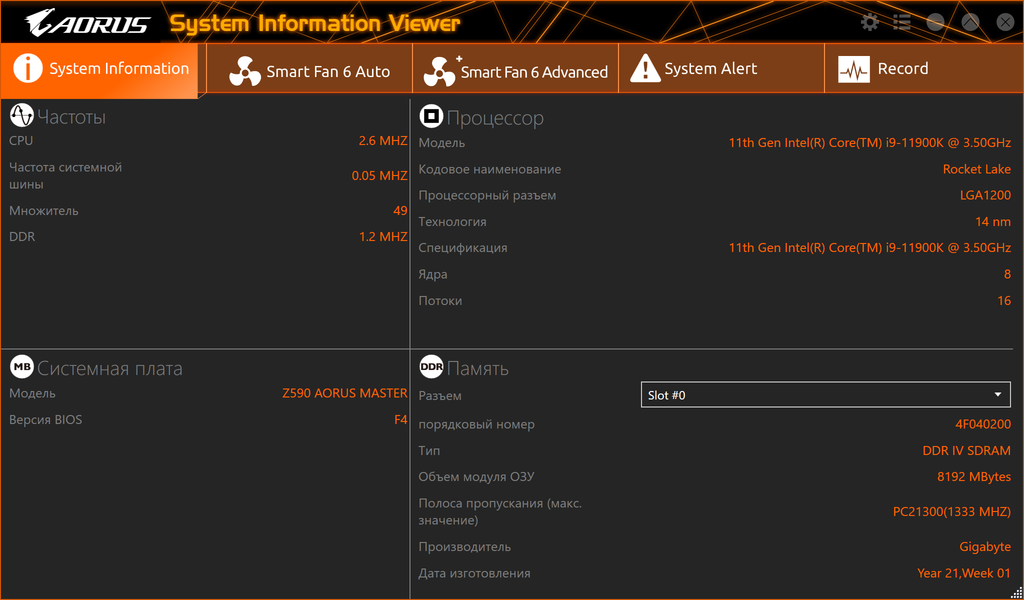Minimize the System Information Viewer window
This screenshot has height=600, width=1024.
point(935,22)
